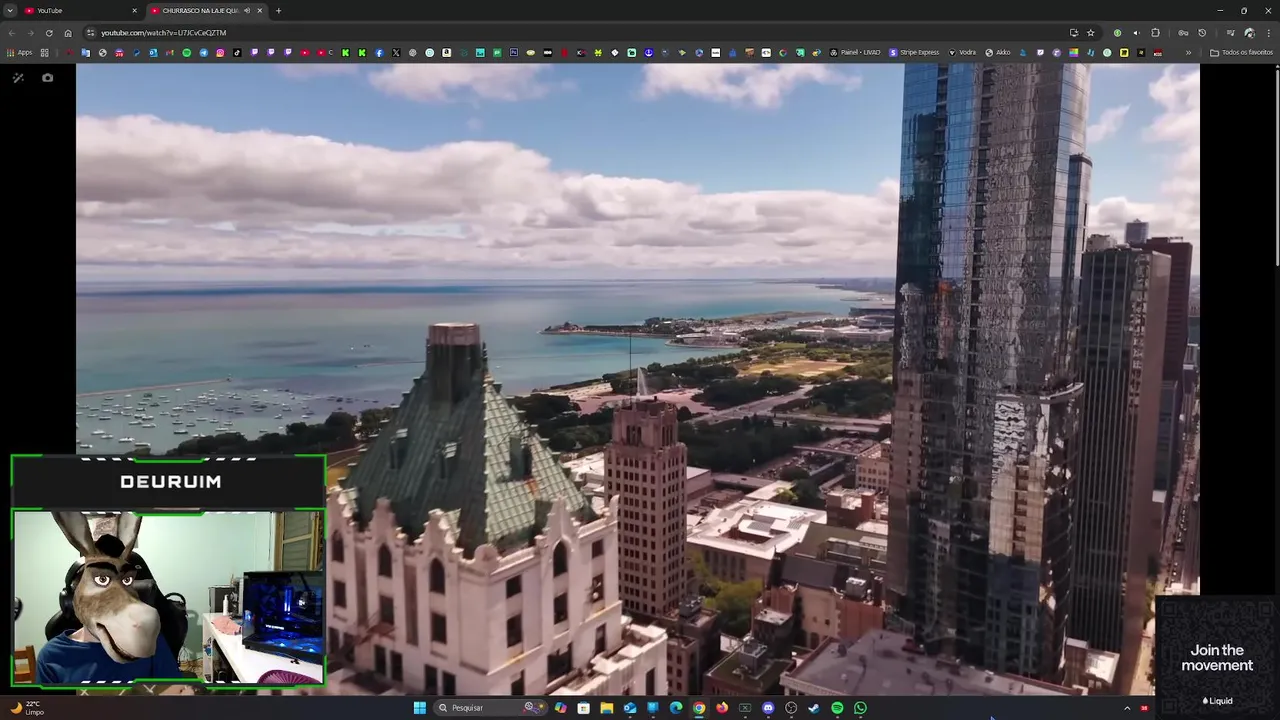The width and height of the screenshot is (1280, 720).
Task: Open File Explorer from taskbar
Action: tap(606, 708)
